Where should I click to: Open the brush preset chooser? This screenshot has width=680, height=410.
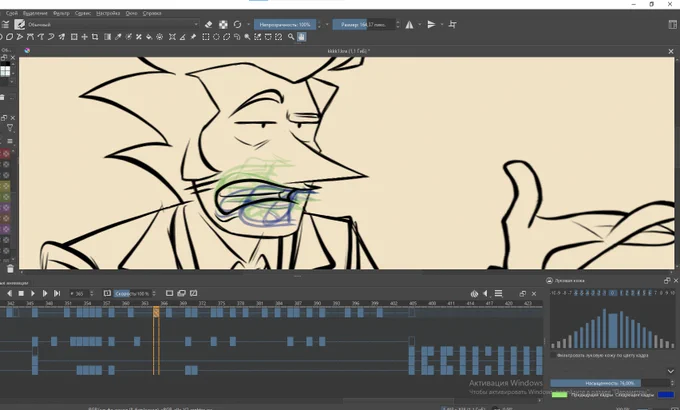click(x=20, y=25)
